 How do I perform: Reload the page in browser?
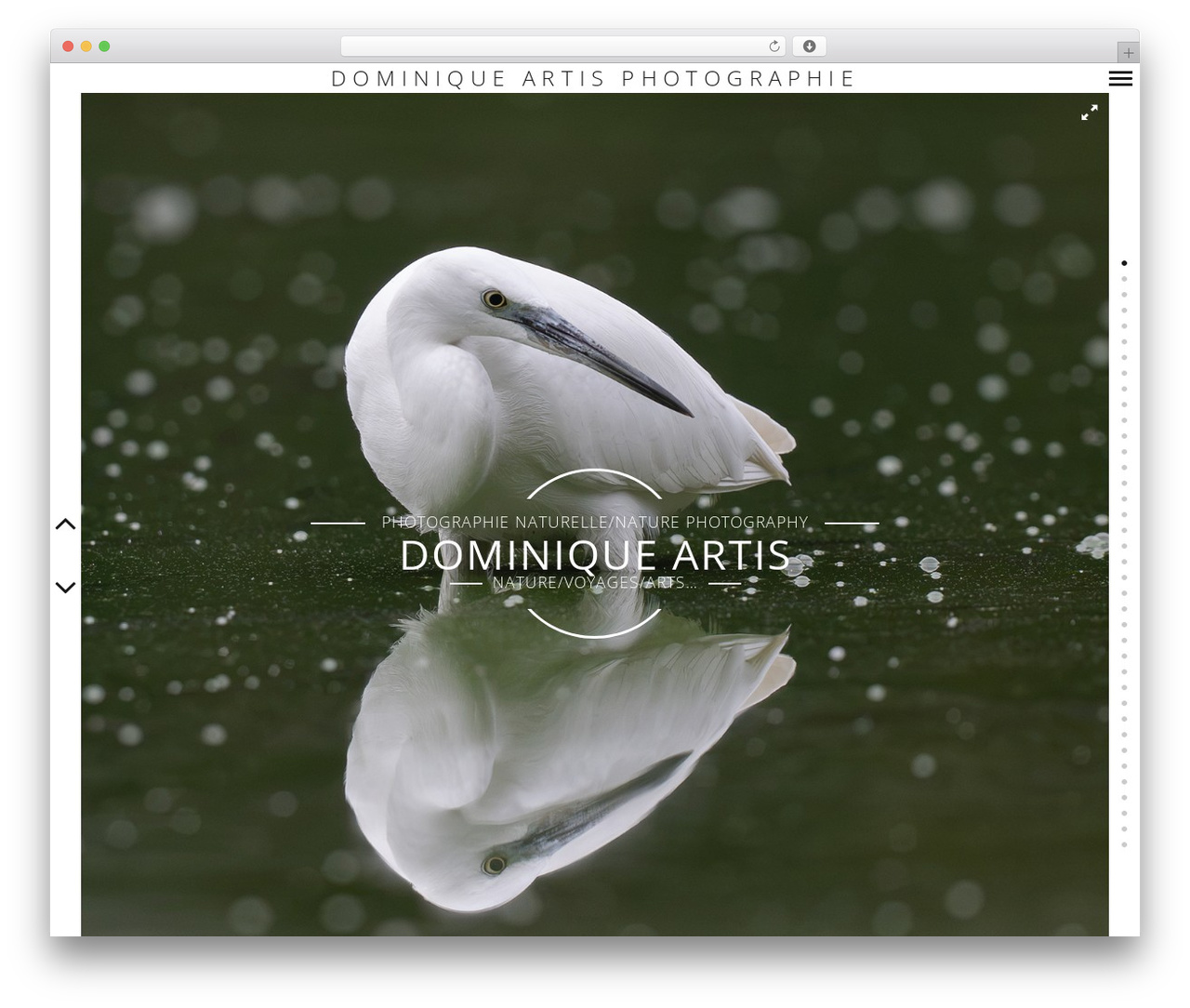point(774,46)
